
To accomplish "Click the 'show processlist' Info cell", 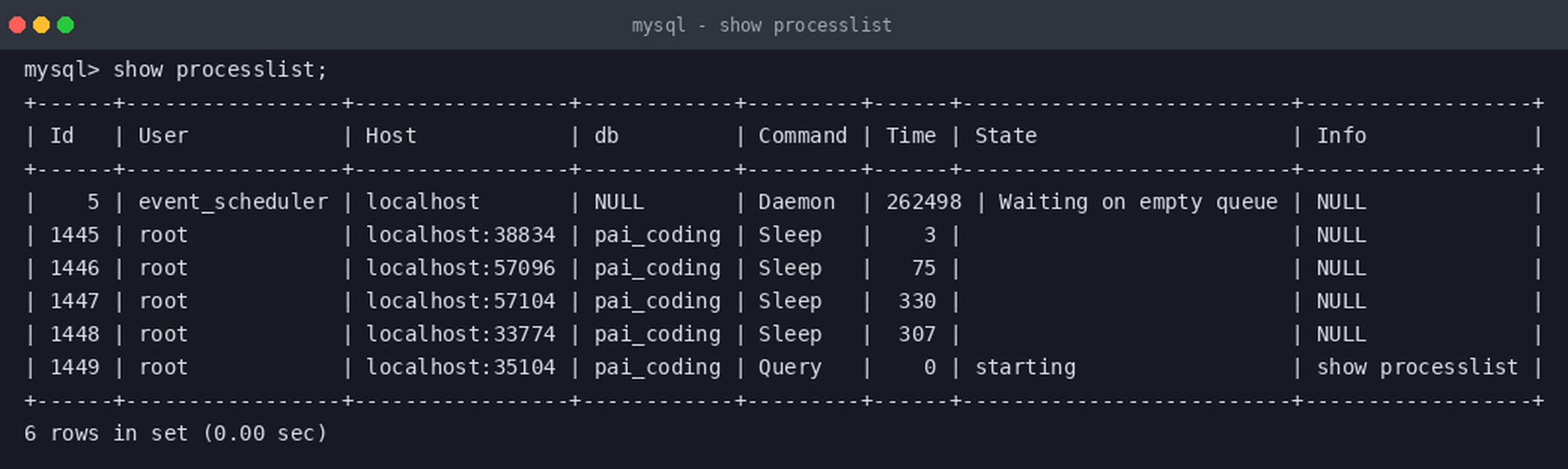I will point(1417,368).
